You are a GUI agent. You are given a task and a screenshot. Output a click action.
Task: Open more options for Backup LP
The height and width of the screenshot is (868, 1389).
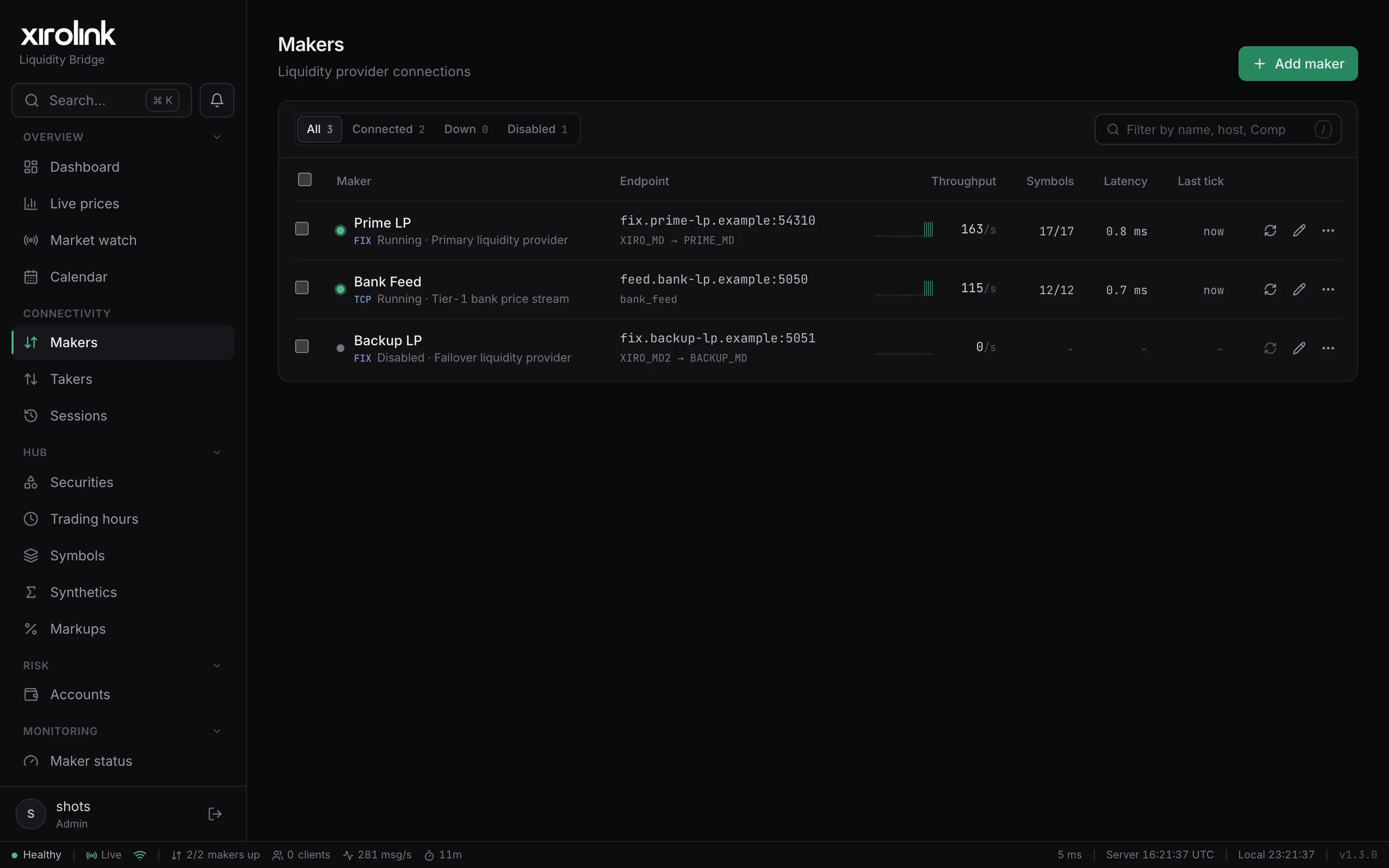click(1328, 349)
